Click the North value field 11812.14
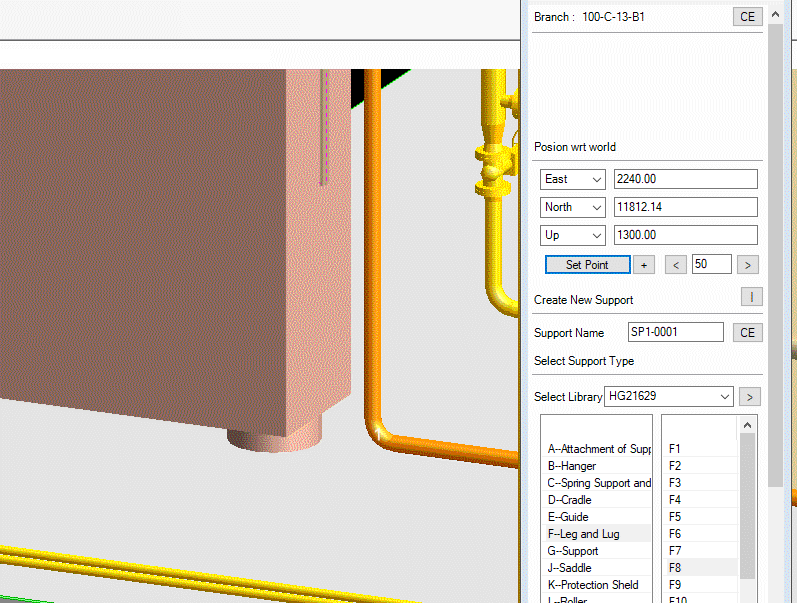This screenshot has height=603, width=797. click(686, 207)
